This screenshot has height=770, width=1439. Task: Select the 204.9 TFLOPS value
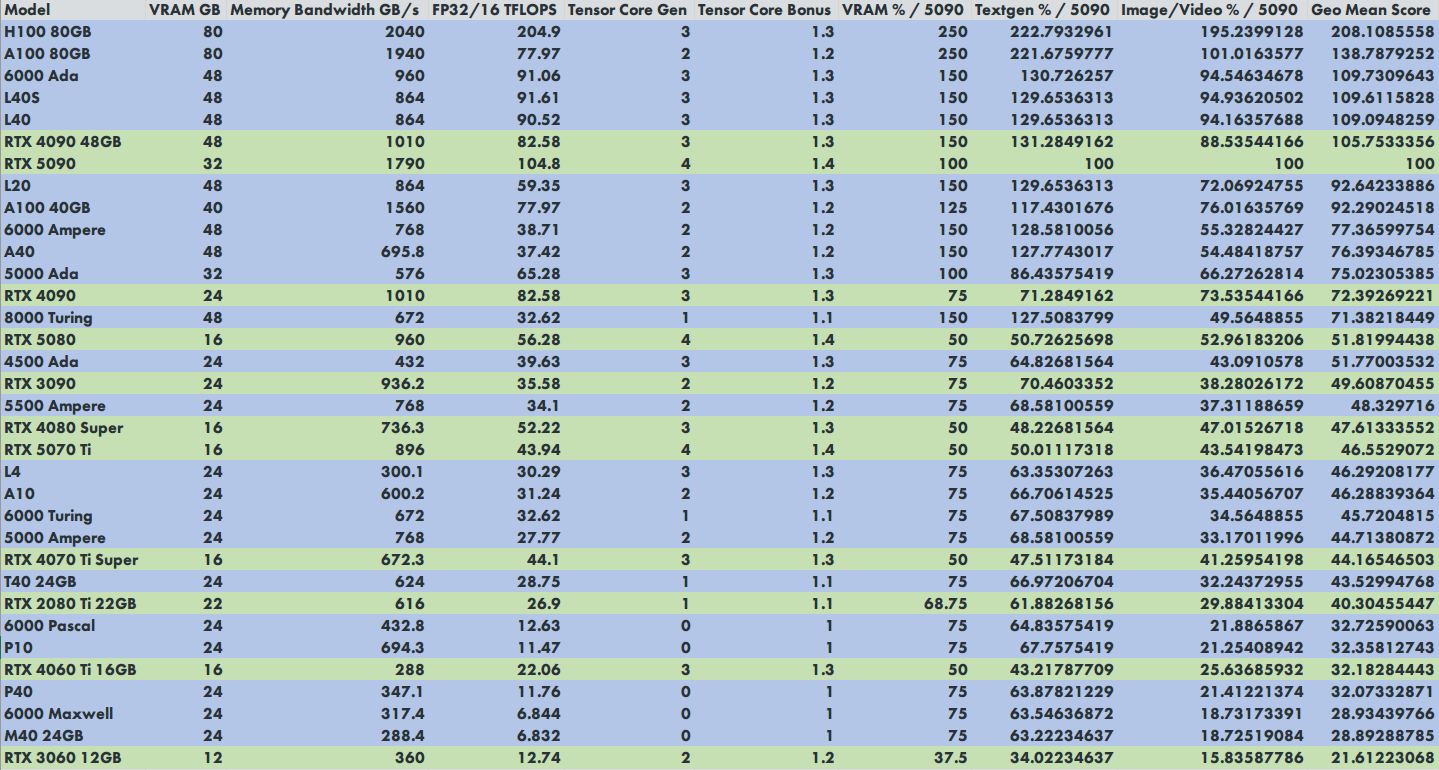(x=539, y=32)
